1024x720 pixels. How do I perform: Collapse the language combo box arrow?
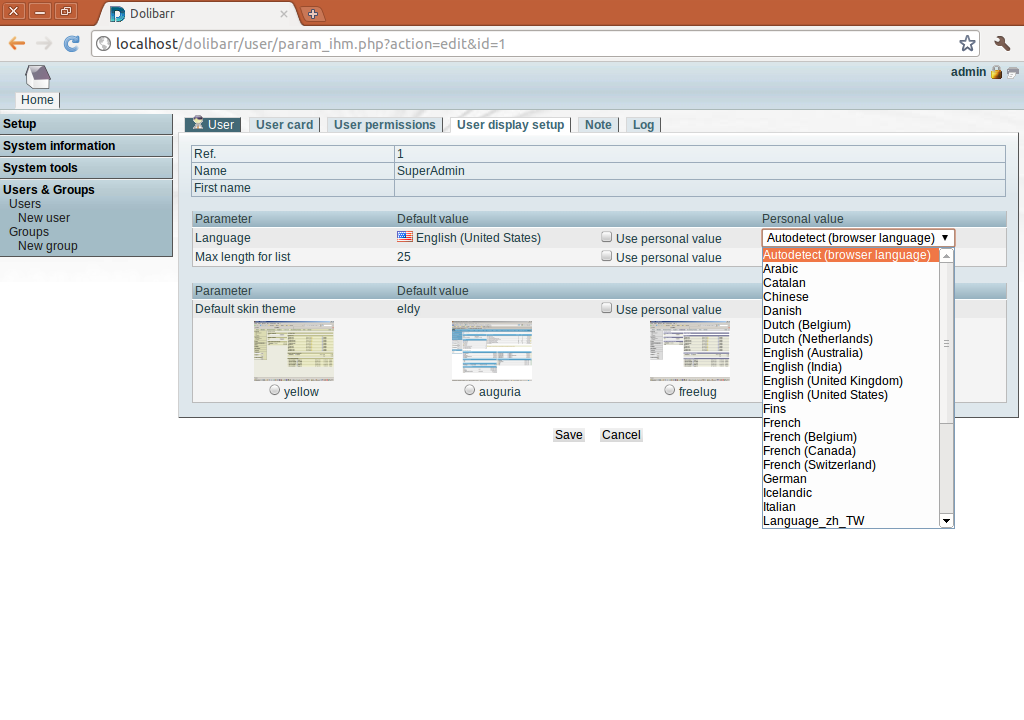click(945, 238)
